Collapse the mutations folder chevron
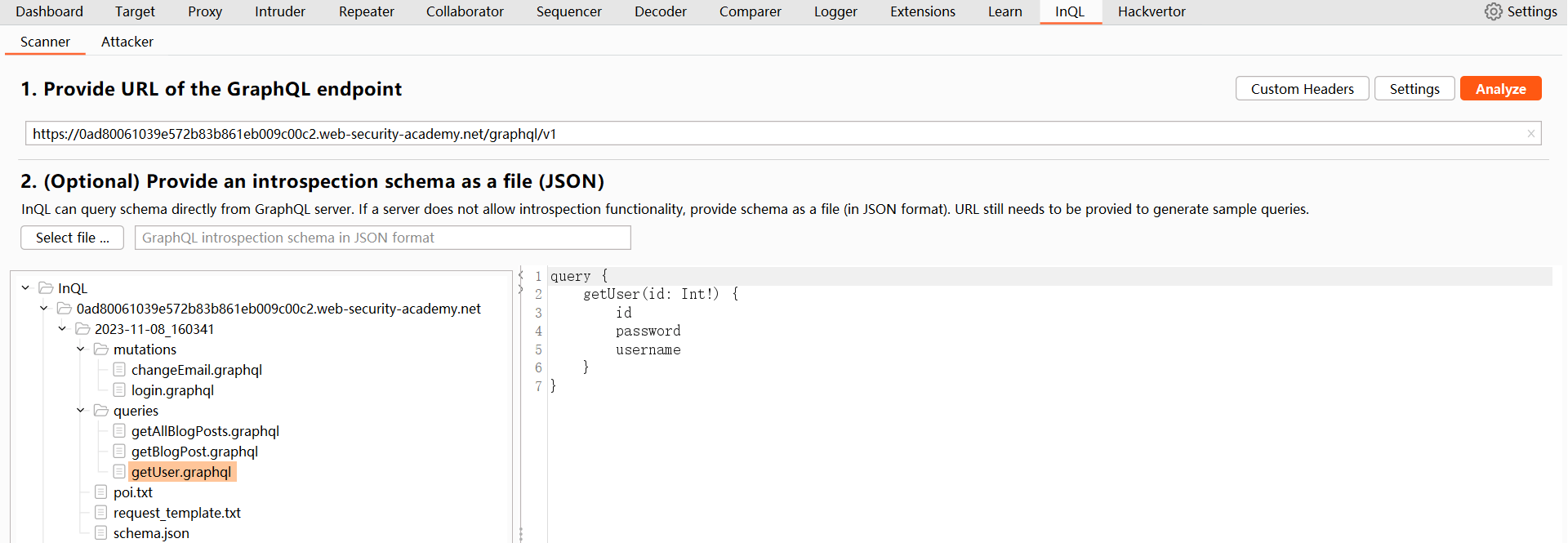The width and height of the screenshot is (1568, 543). coord(80,349)
